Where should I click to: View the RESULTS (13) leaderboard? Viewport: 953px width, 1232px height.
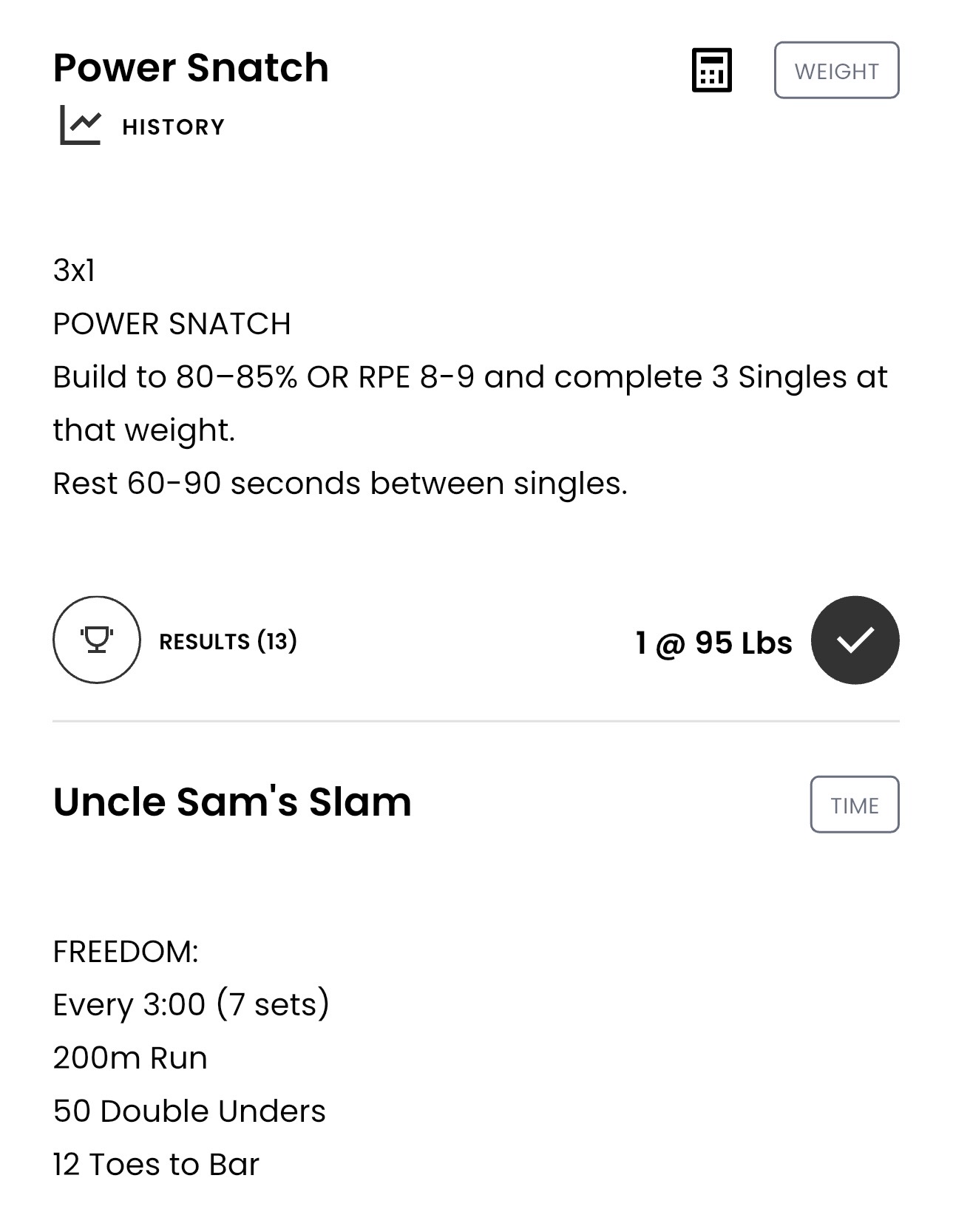pos(228,641)
